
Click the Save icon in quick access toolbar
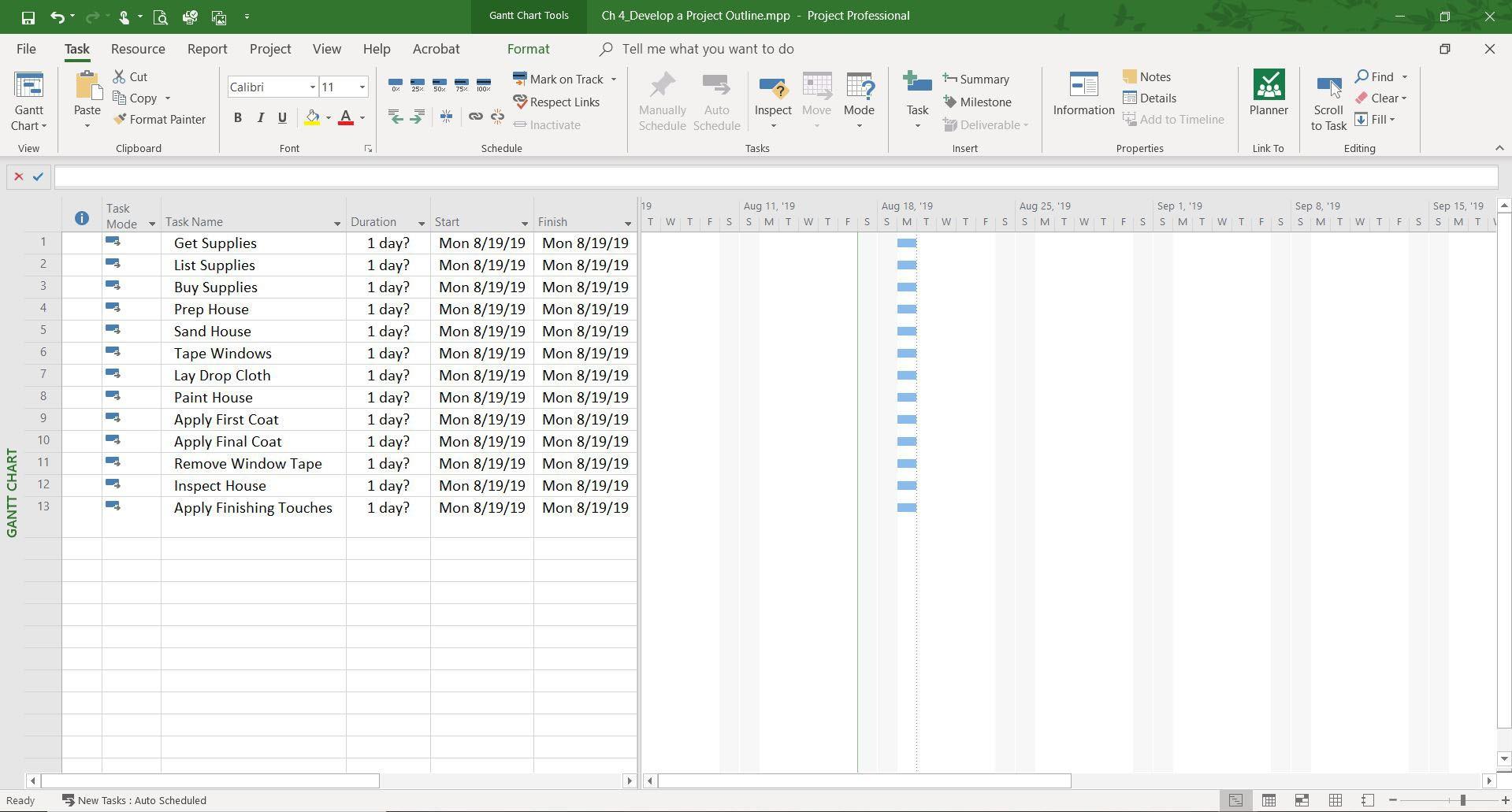[x=28, y=17]
